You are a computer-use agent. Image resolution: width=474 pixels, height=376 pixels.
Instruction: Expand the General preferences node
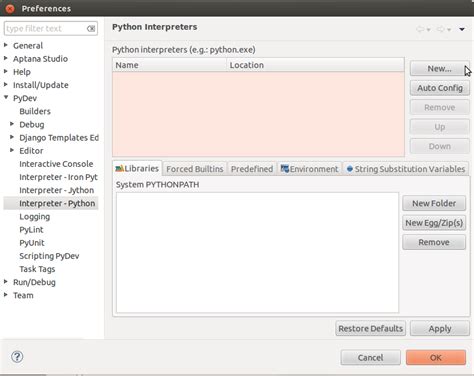6,45
